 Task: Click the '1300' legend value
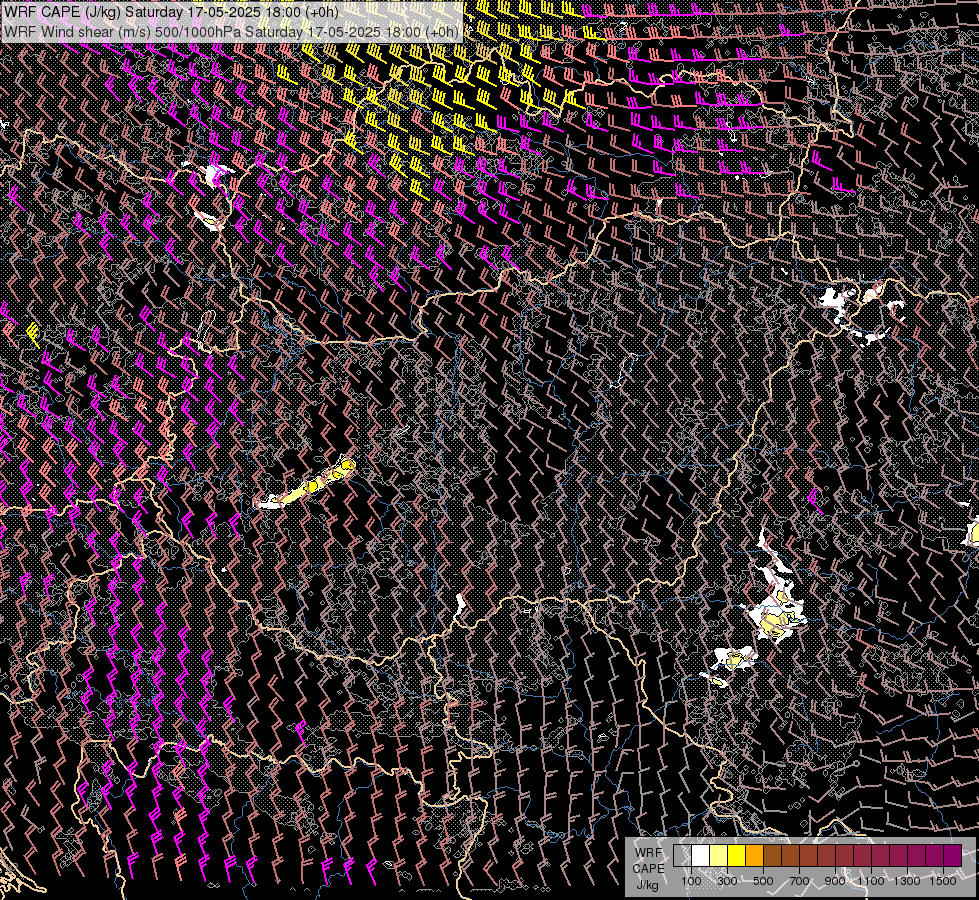pos(907,881)
